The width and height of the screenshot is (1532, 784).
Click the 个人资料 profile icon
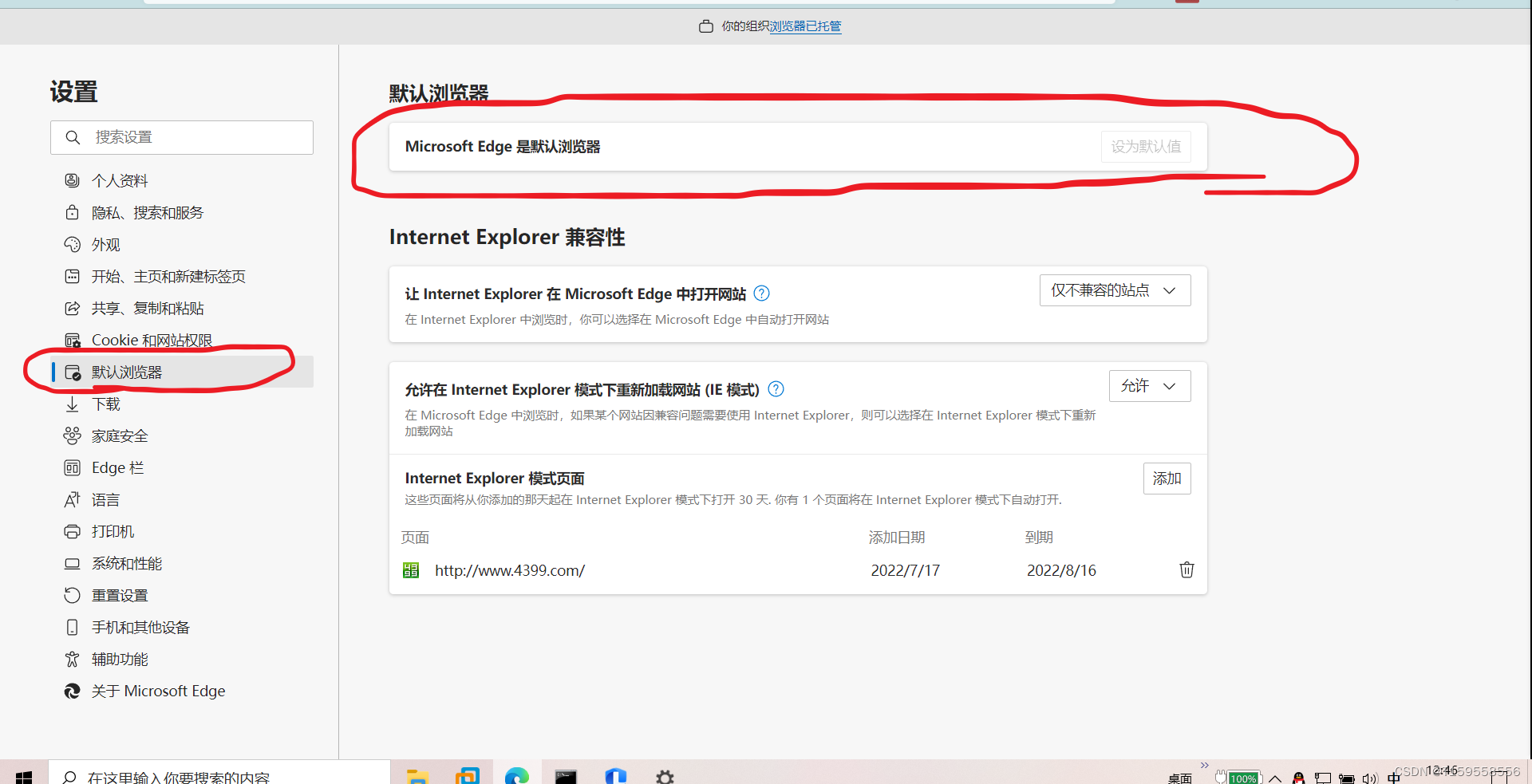click(x=72, y=180)
